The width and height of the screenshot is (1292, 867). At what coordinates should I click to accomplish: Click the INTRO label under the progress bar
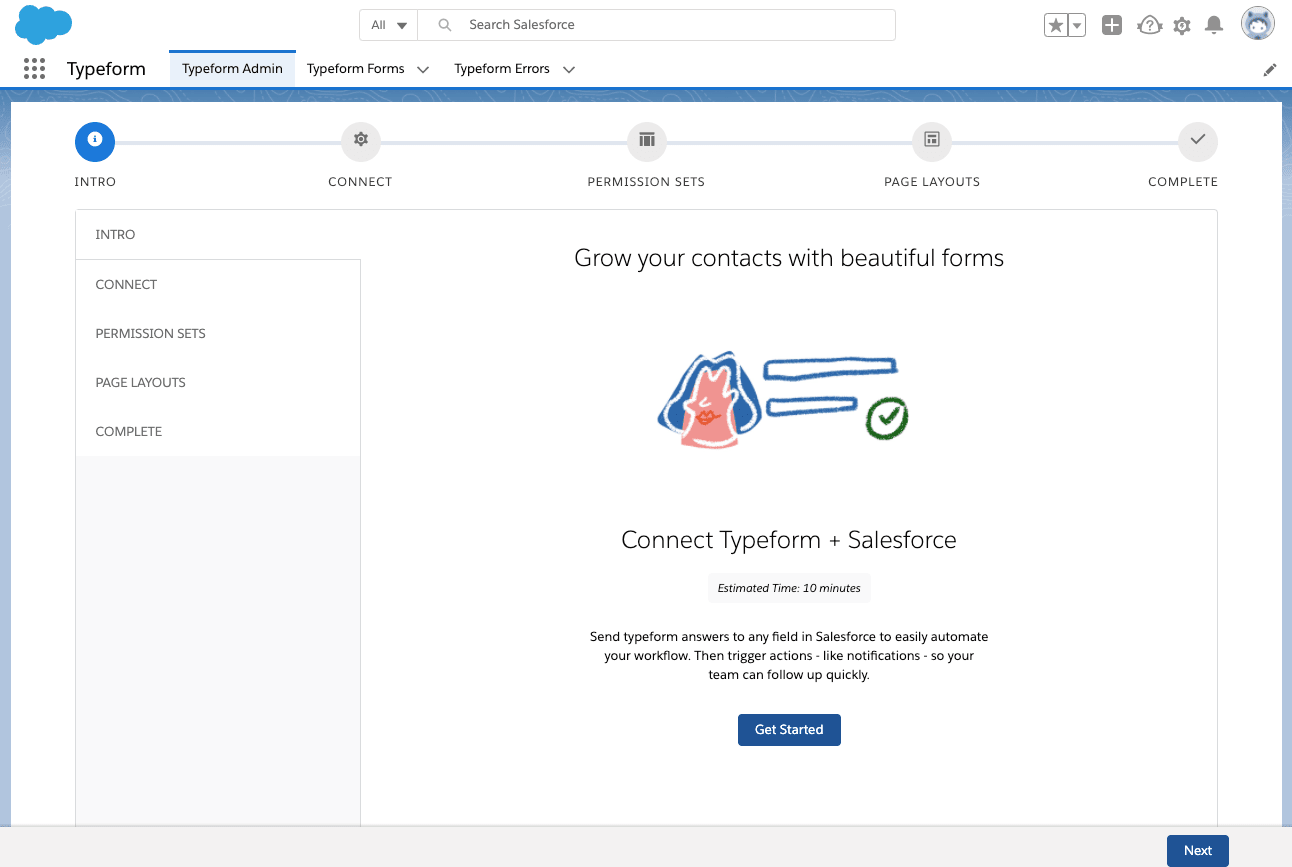tap(95, 182)
